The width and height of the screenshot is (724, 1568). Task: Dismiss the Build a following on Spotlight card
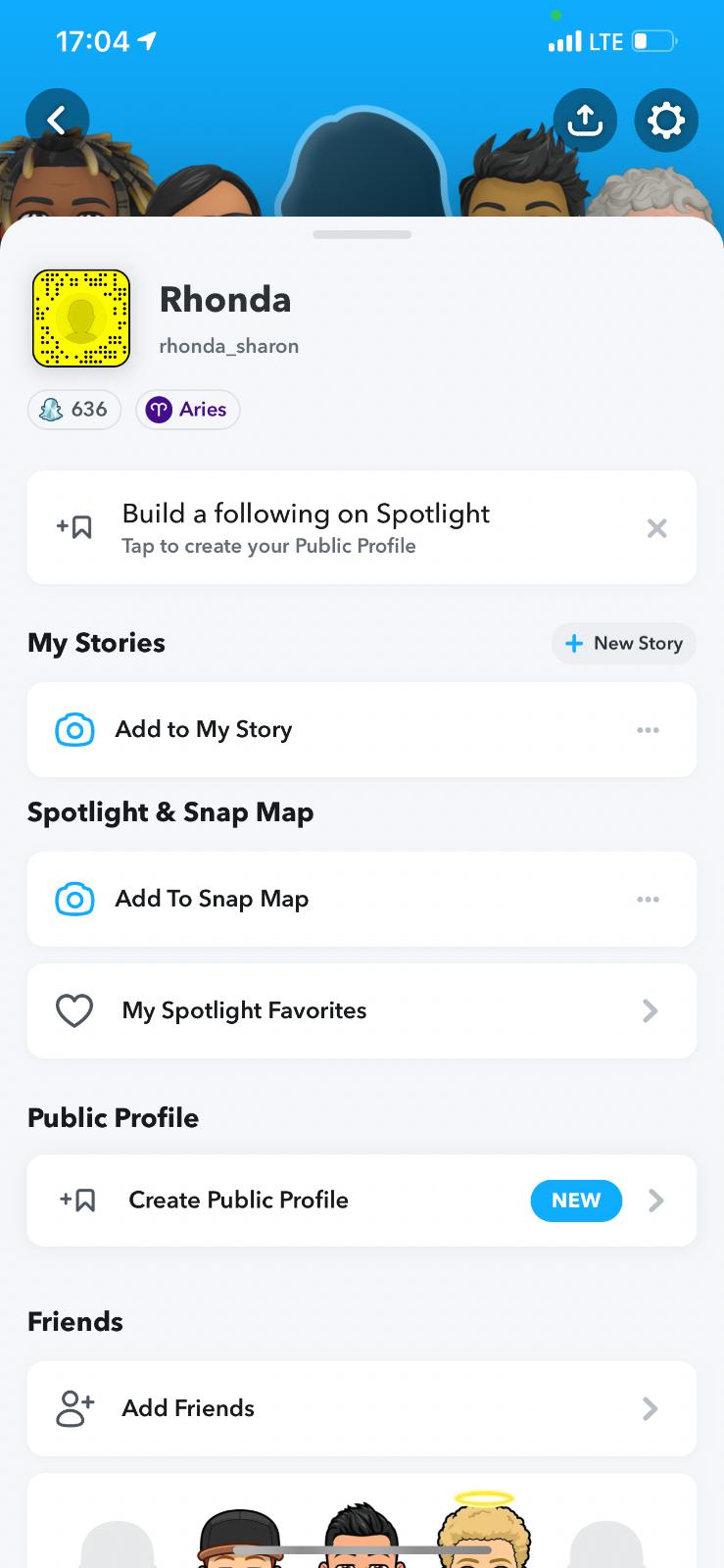(x=656, y=529)
